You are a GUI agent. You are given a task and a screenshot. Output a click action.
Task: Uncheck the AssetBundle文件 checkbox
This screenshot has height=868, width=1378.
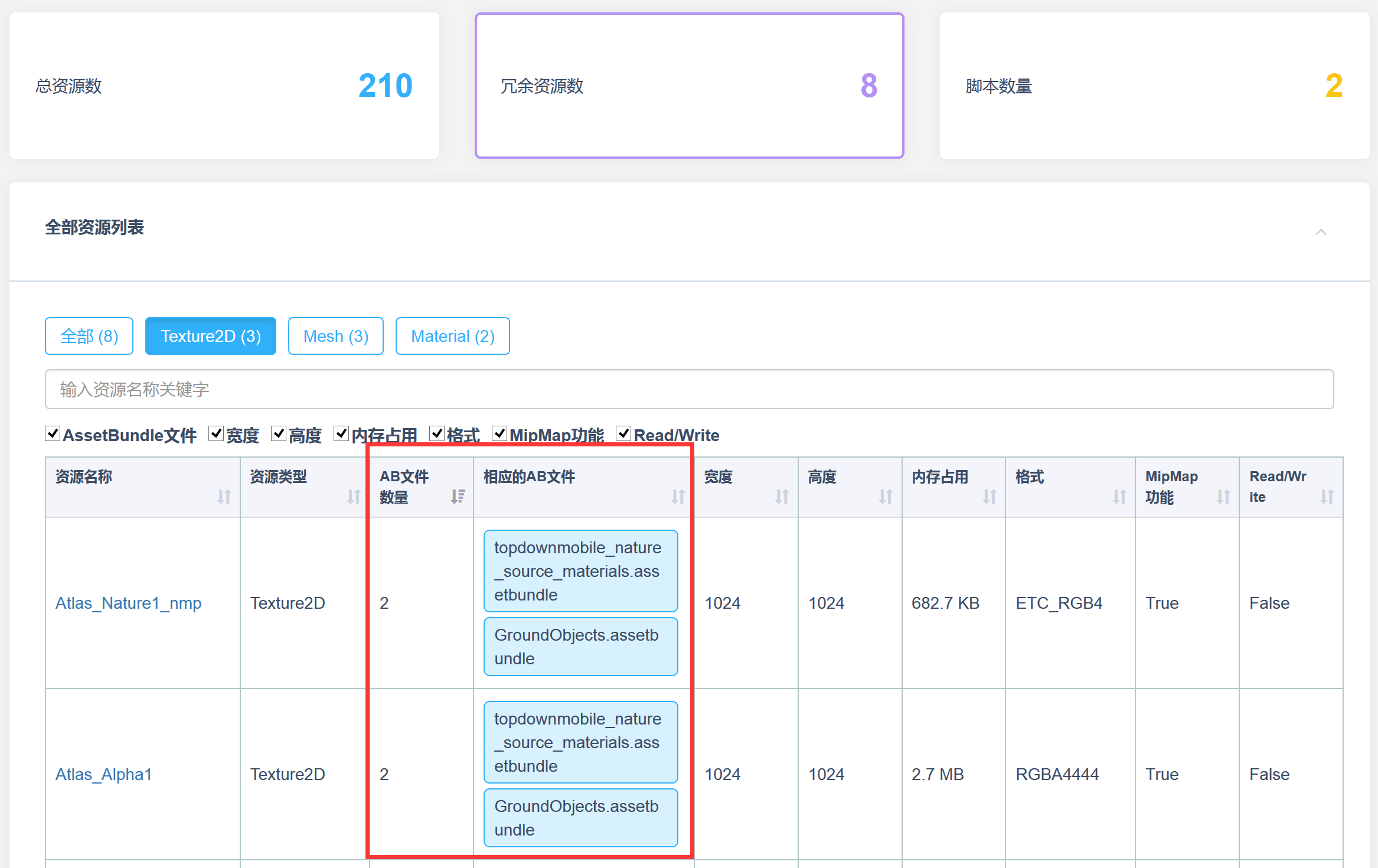pos(52,433)
